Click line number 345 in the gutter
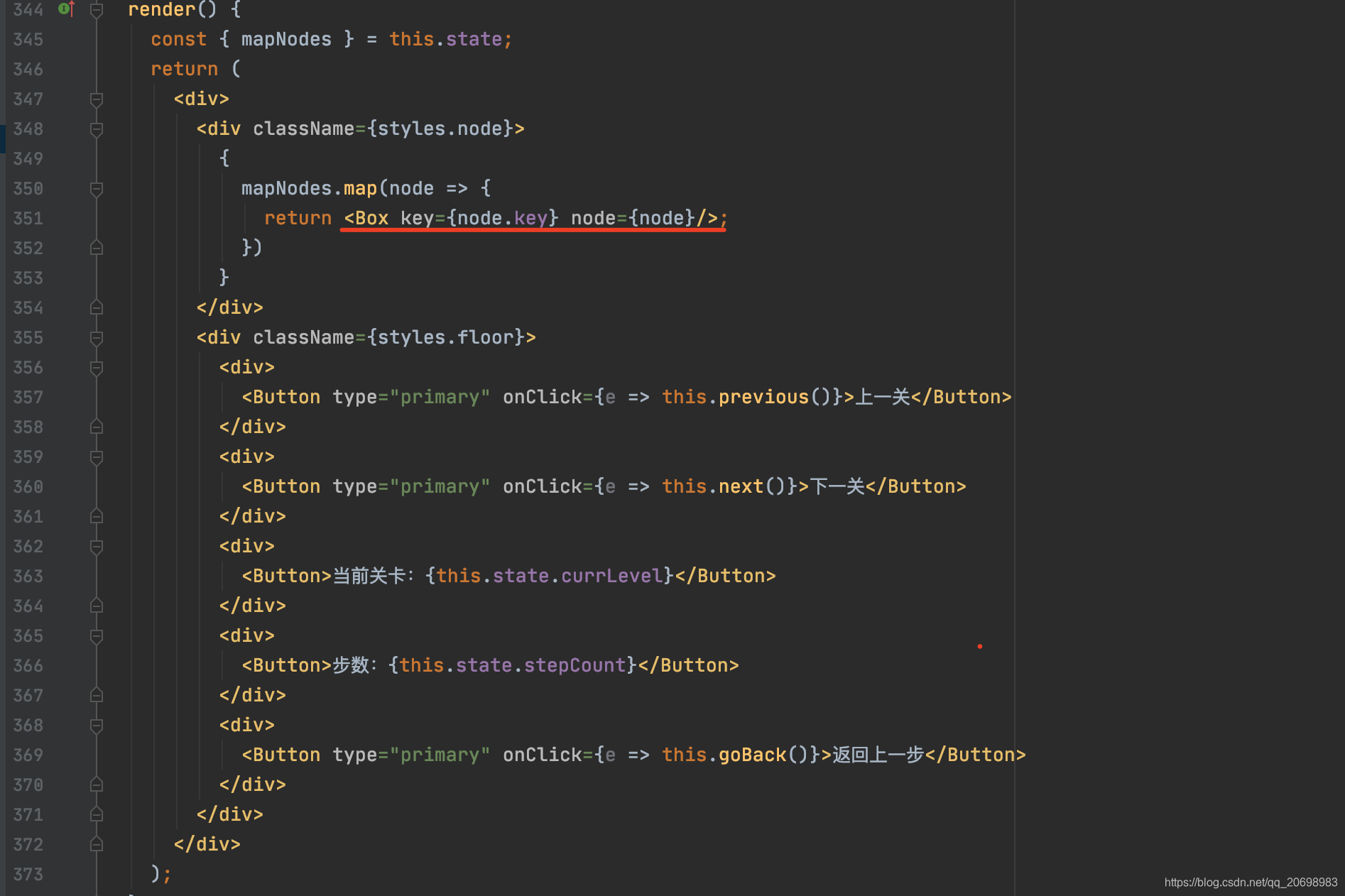This screenshot has height=896, width=1345. pos(28,40)
